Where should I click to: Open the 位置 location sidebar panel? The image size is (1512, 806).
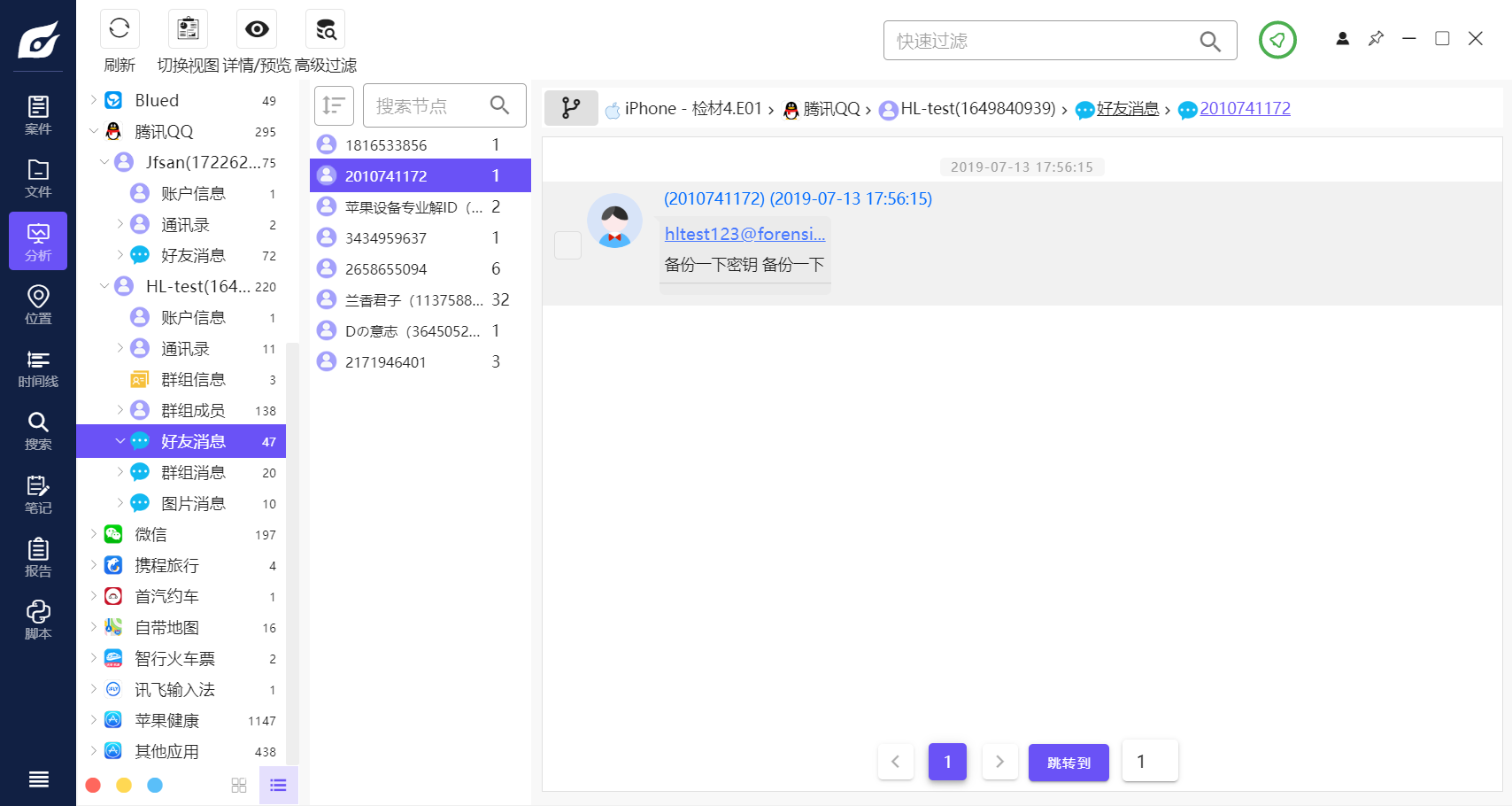[x=38, y=305]
